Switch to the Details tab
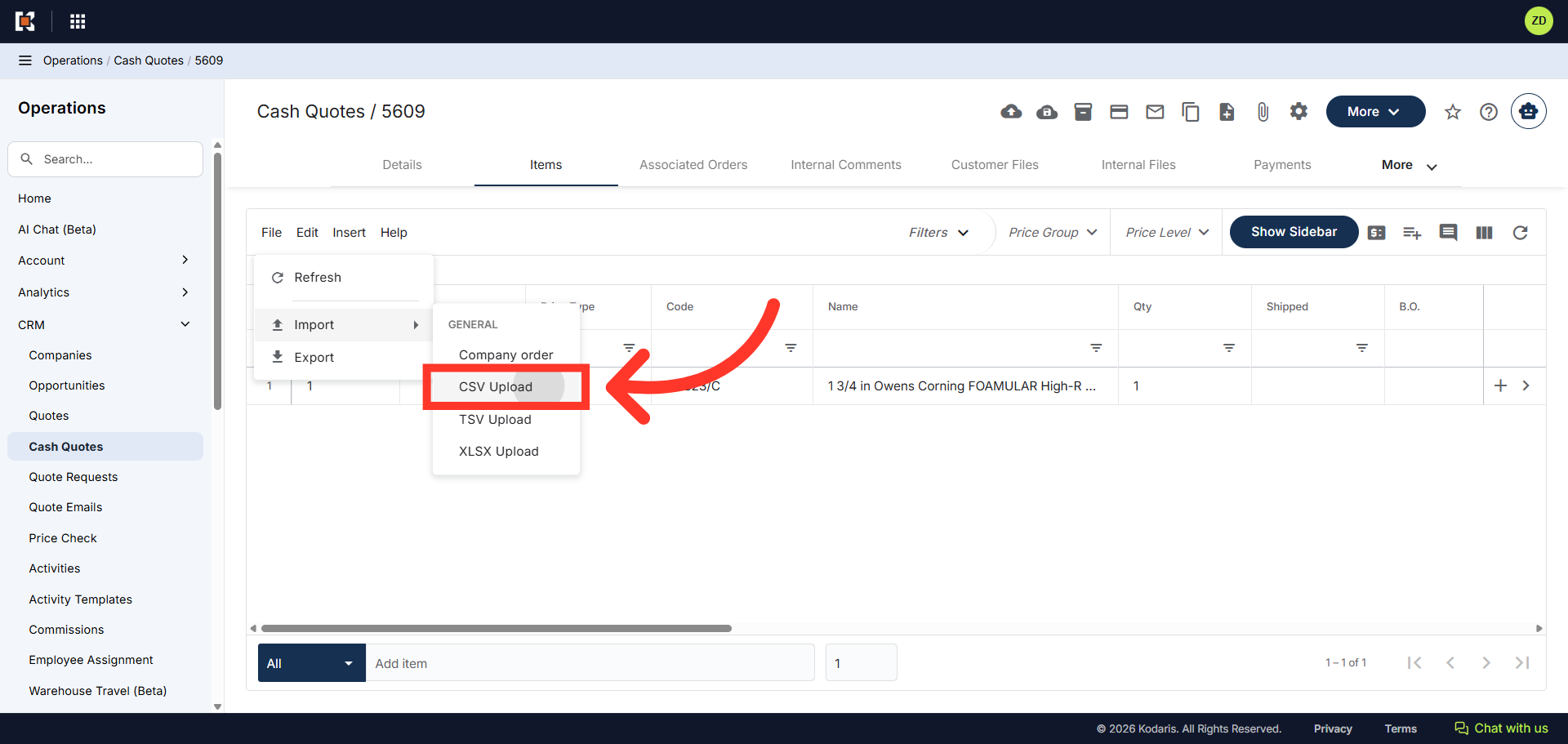This screenshot has width=1568, height=744. pos(403,165)
